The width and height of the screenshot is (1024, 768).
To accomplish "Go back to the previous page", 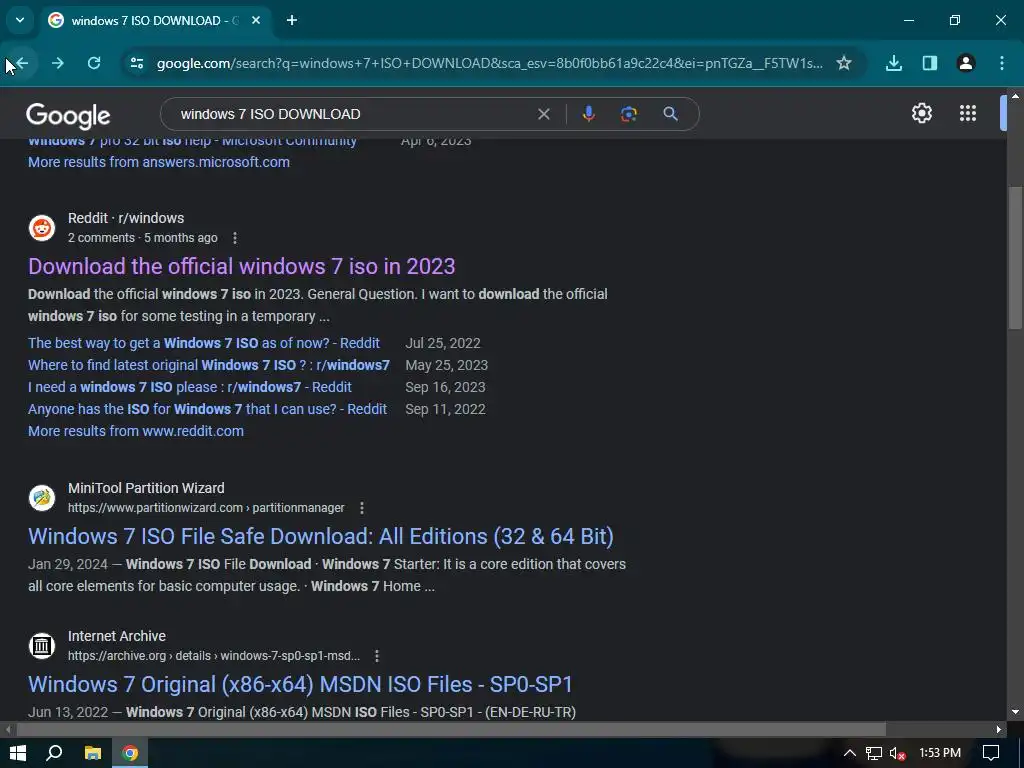I will point(22,63).
